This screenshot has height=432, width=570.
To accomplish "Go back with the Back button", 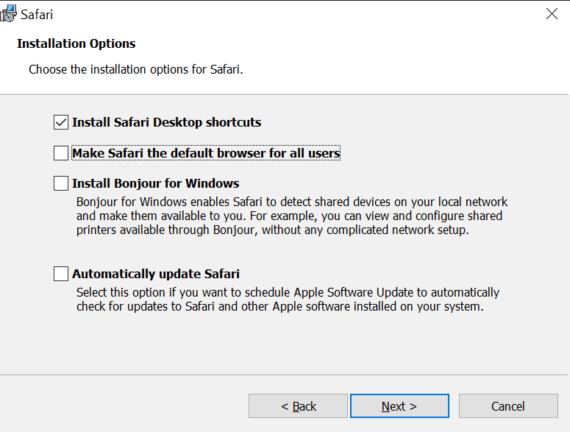I will click(x=298, y=406).
